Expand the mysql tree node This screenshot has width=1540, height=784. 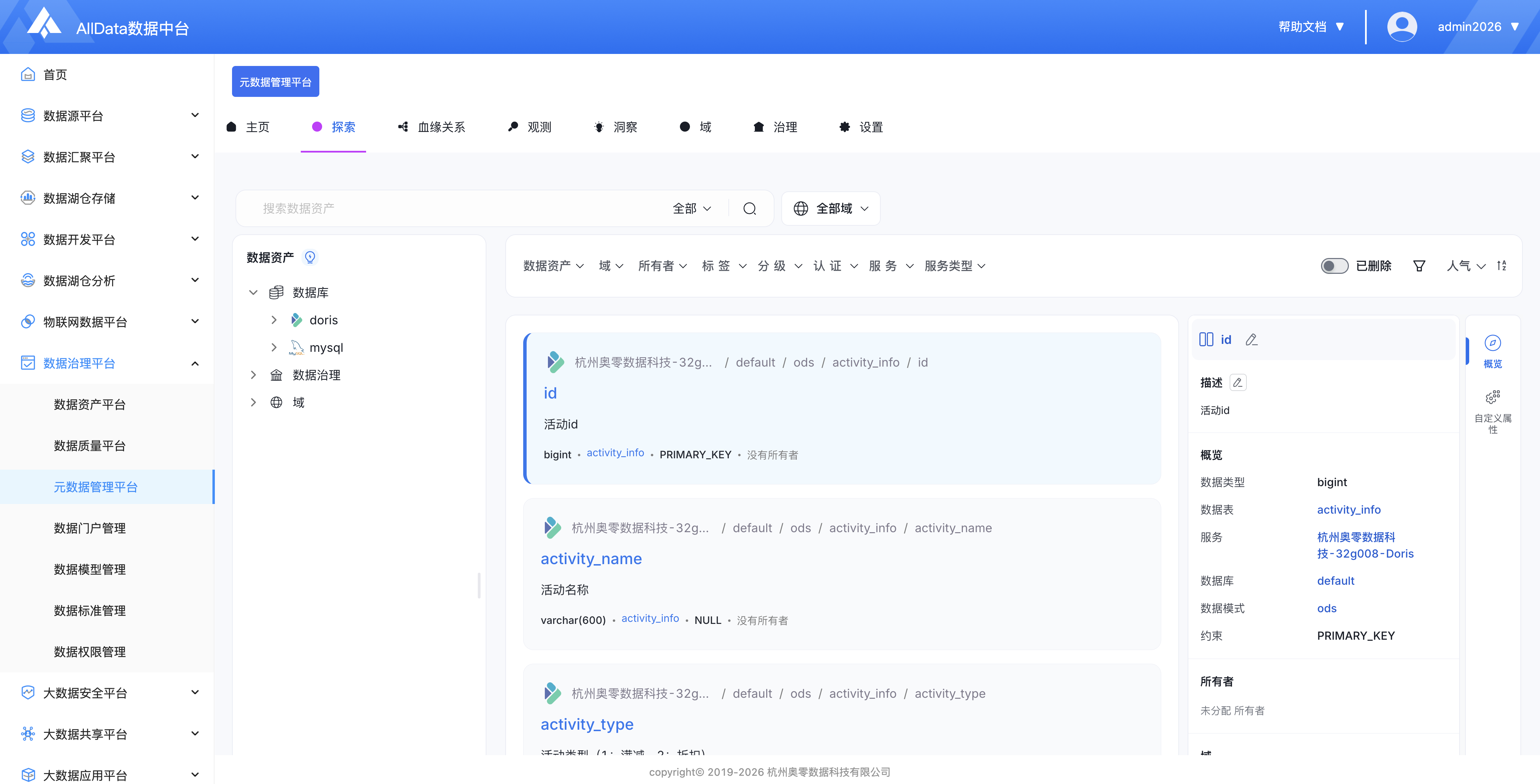(x=274, y=347)
